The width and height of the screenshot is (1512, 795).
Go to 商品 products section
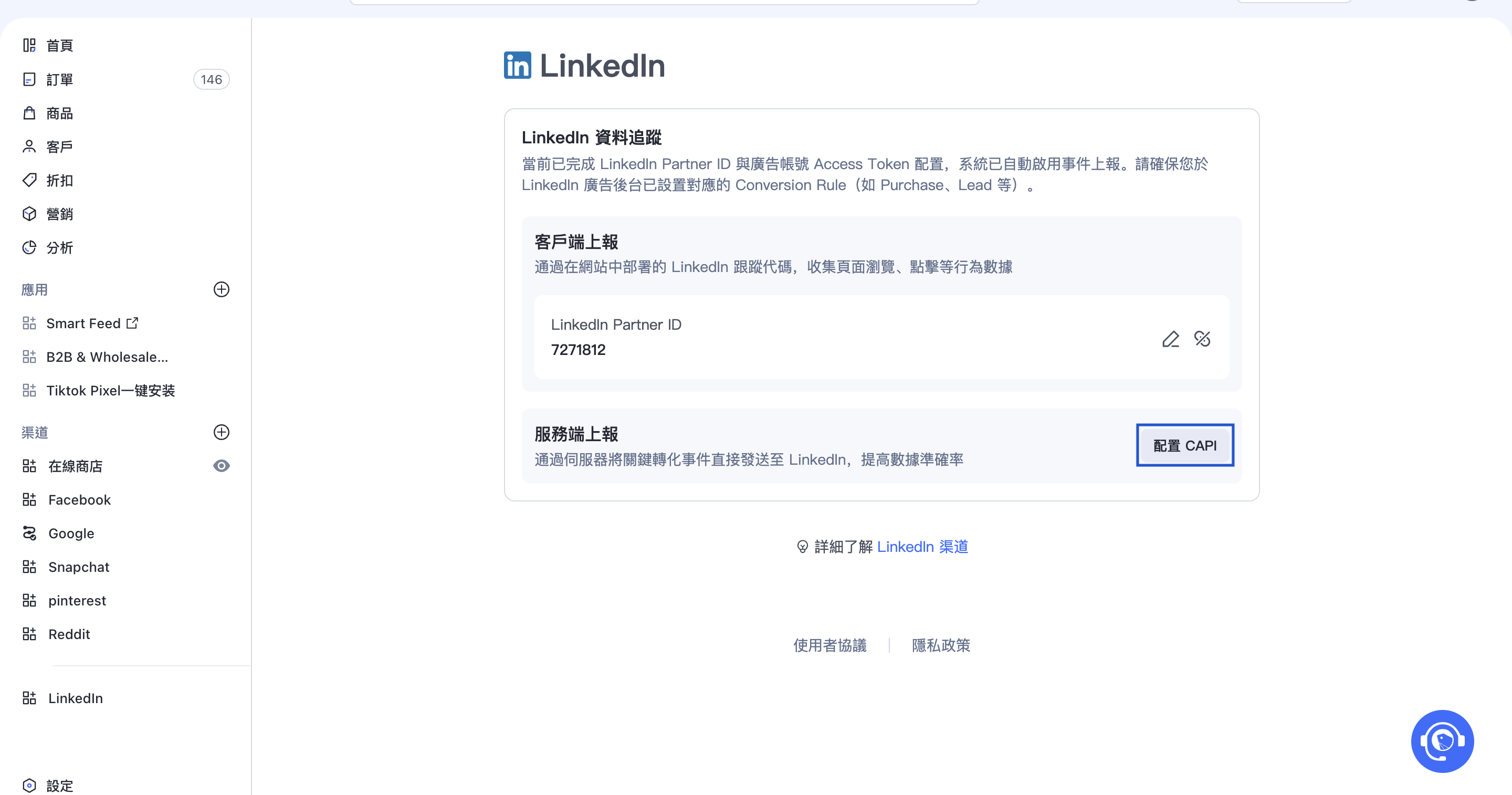click(x=60, y=113)
